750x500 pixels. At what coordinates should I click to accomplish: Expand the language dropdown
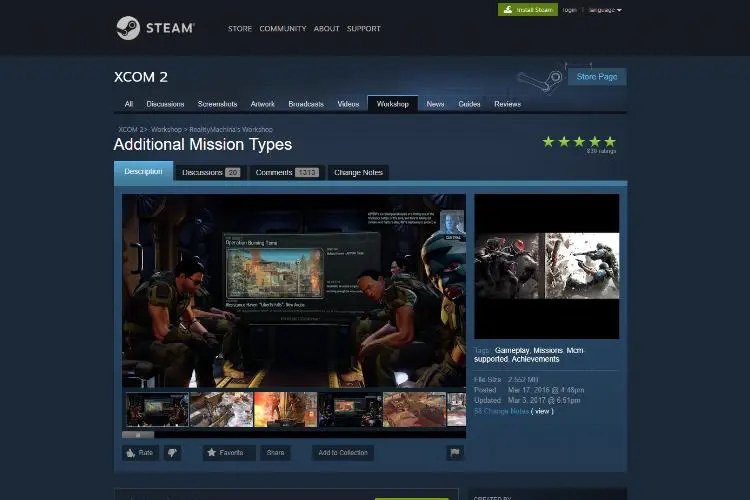[605, 10]
